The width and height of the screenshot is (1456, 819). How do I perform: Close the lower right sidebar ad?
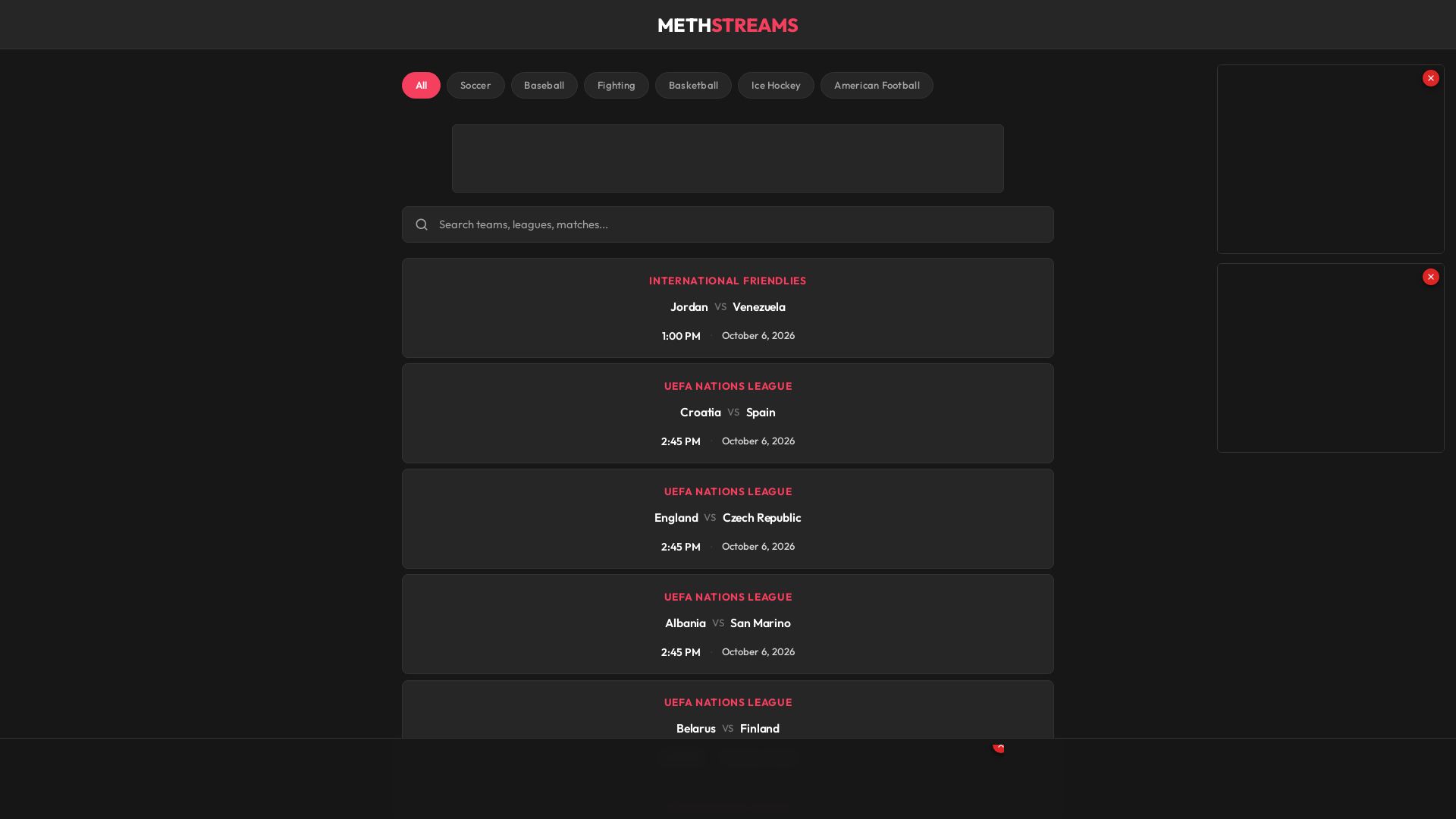point(1431,277)
